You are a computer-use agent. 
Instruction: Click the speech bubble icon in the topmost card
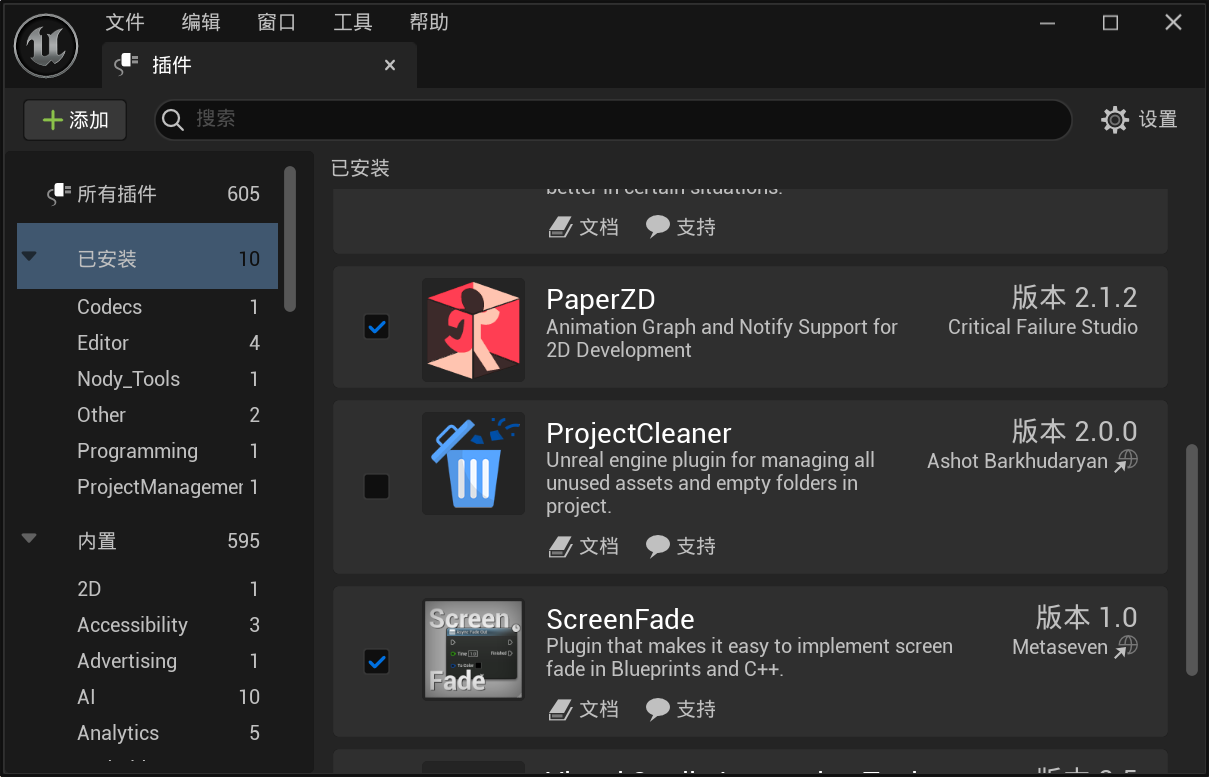coord(657,227)
